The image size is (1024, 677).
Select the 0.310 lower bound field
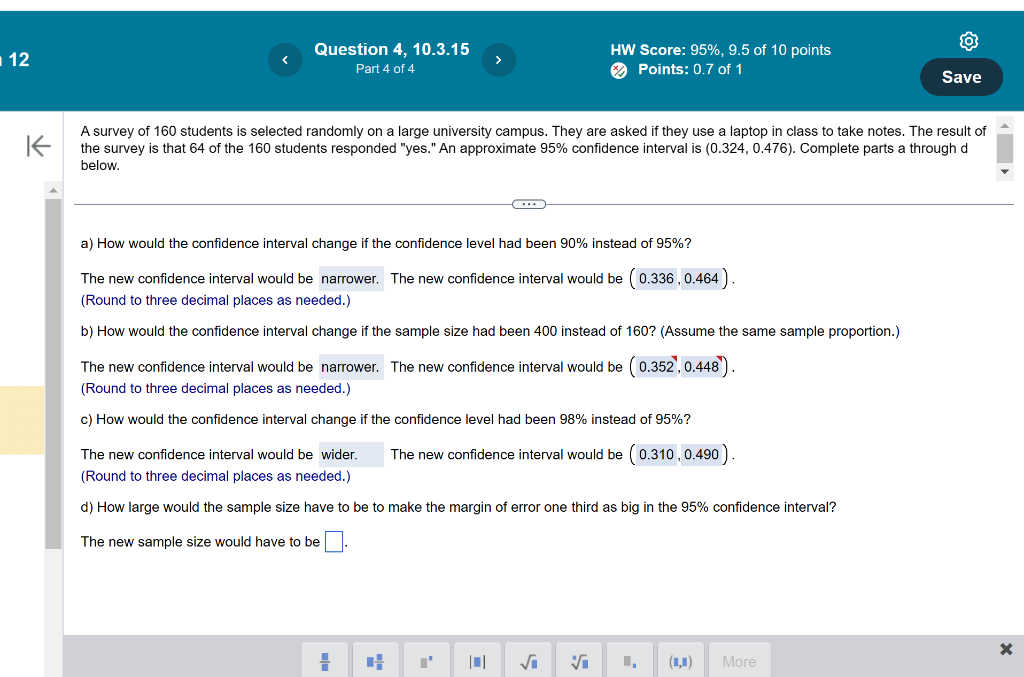point(656,454)
